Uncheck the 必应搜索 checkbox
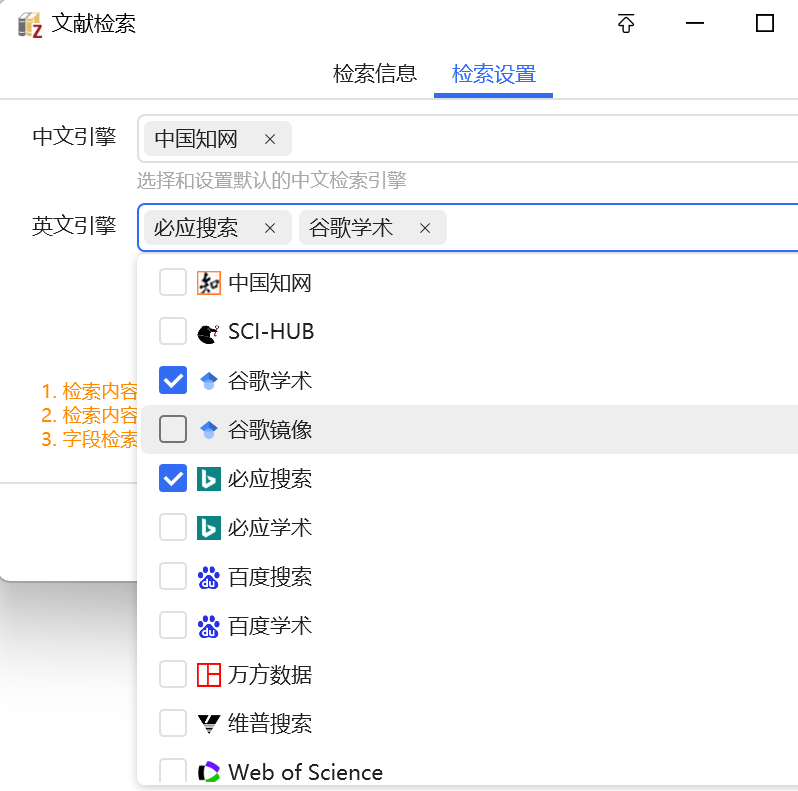 click(x=173, y=478)
